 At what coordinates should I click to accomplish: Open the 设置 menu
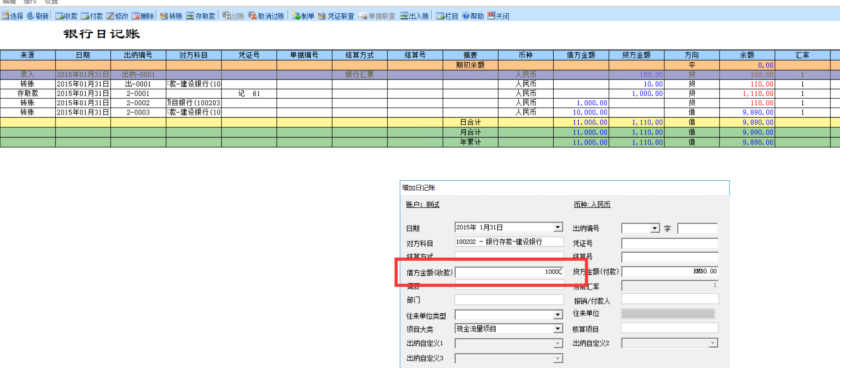51,2
